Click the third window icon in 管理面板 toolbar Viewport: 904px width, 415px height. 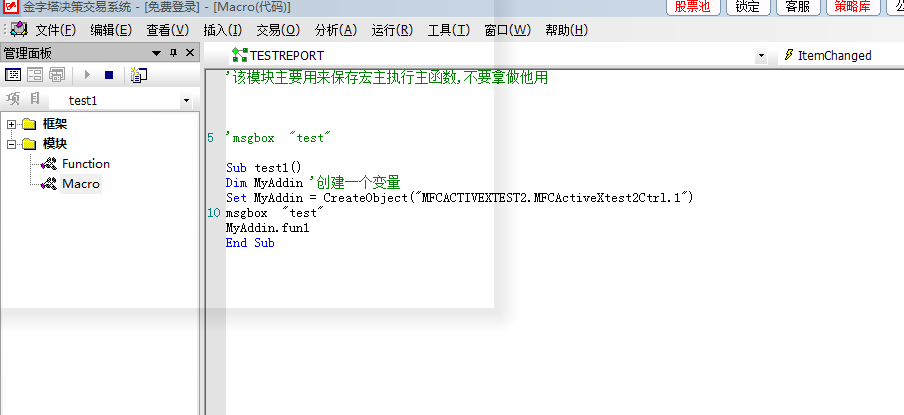57,74
